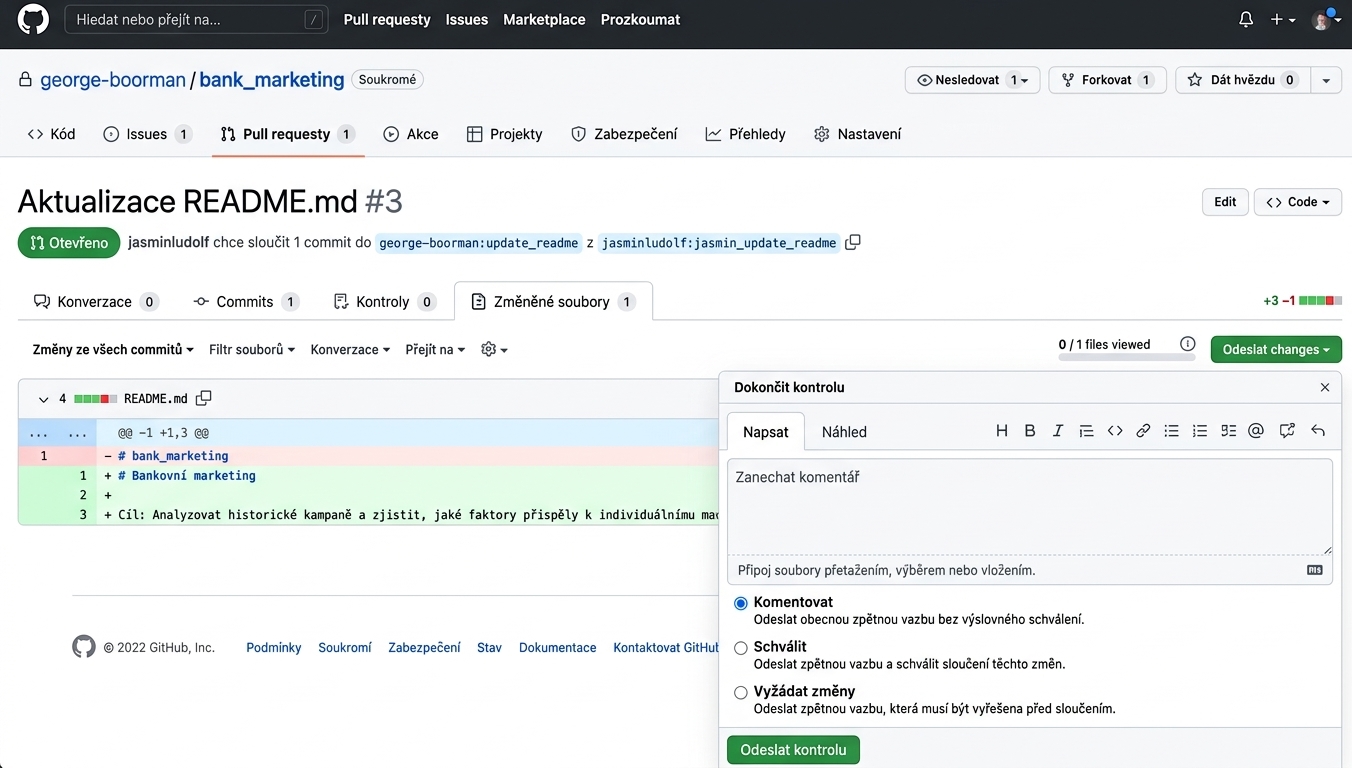Click the Dát hvězdu button
Image resolution: width=1352 pixels, height=768 pixels.
(x=1243, y=80)
